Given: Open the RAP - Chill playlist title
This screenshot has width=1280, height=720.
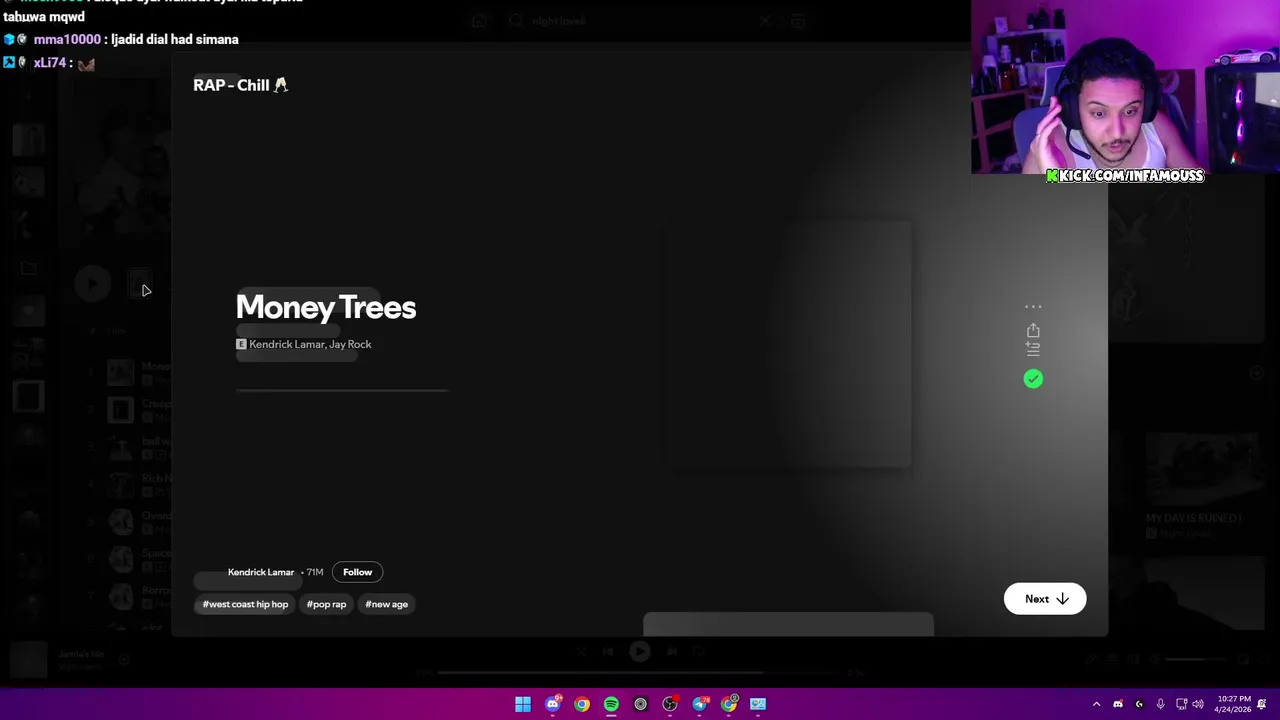Looking at the screenshot, I should click(x=240, y=85).
